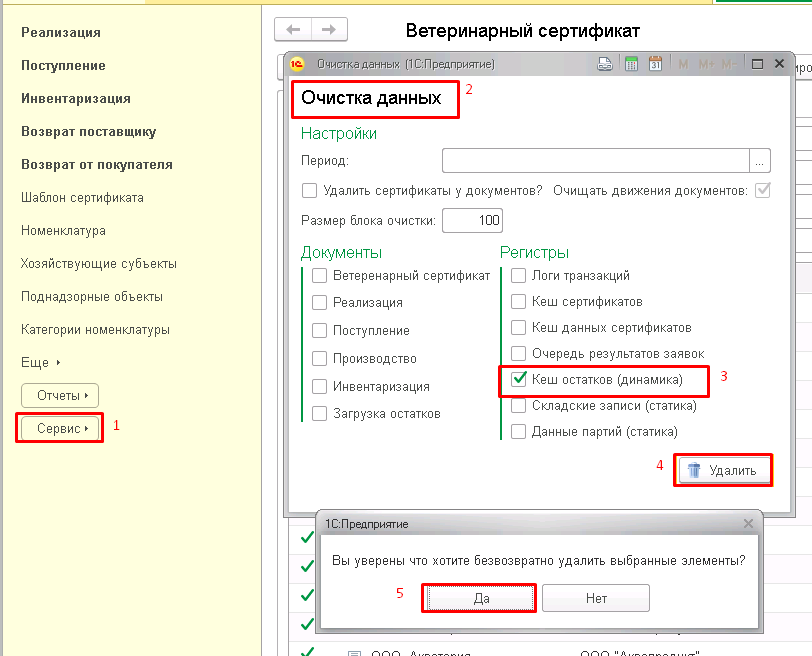Click the 1C logo icon in dialog
The height and width of the screenshot is (656, 812).
[x=297, y=64]
